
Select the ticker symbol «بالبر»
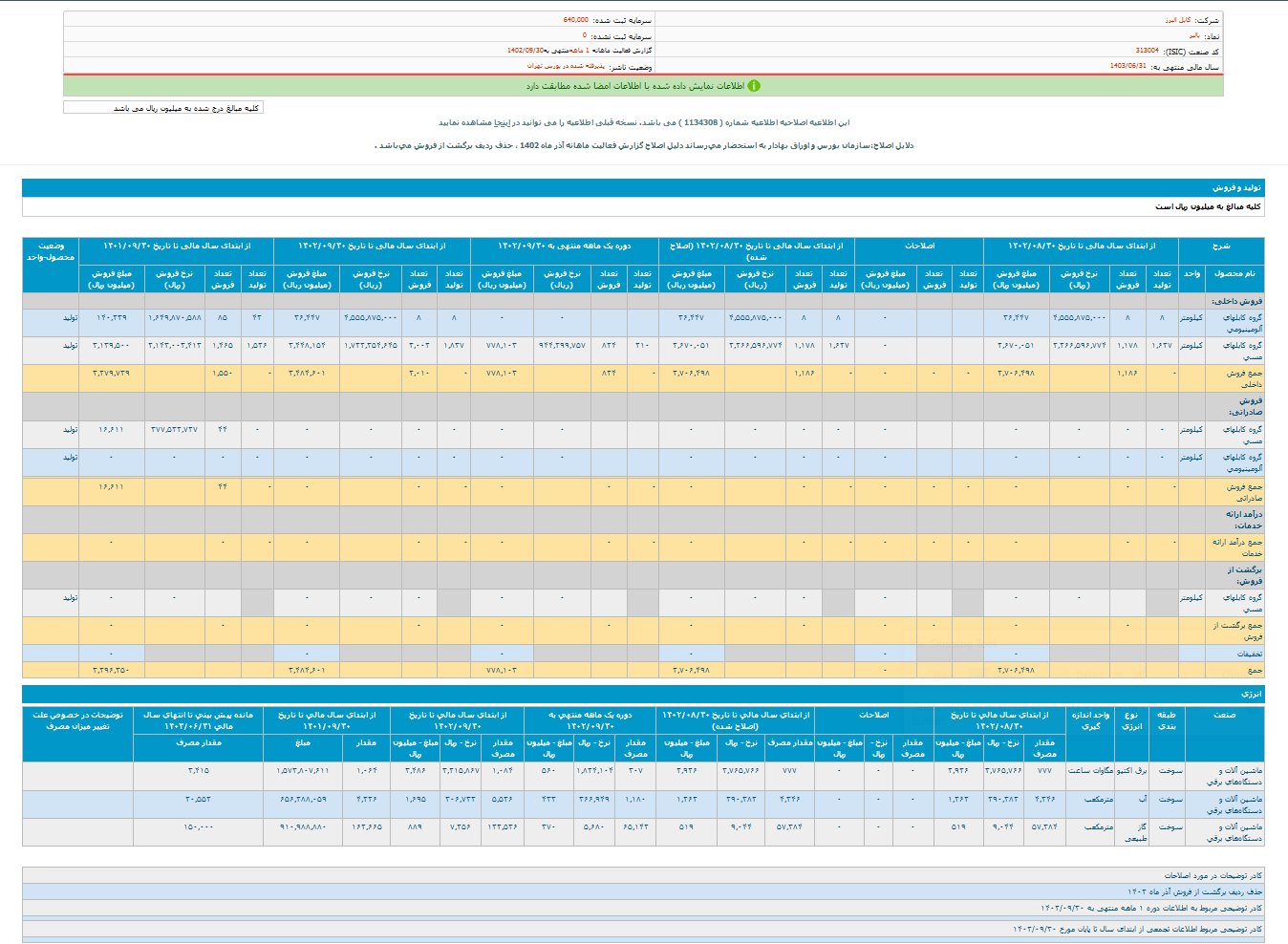pyautogui.click(x=1194, y=35)
